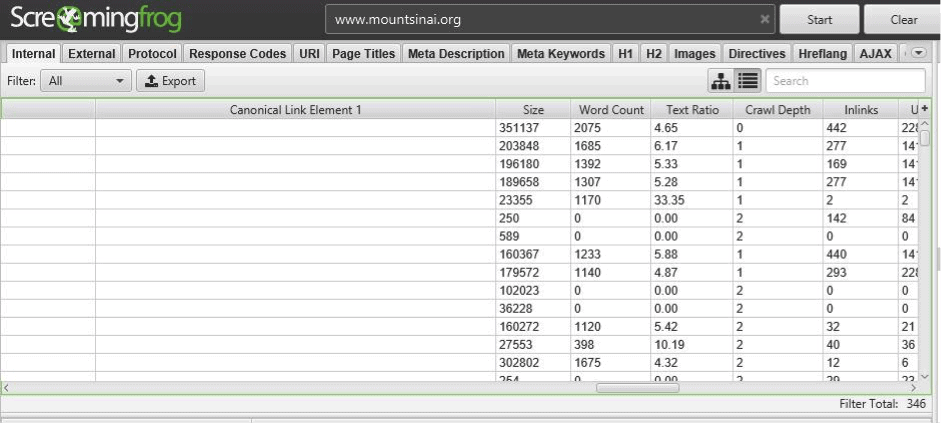Viewport: 941px width, 423px height.
Task: Sort by Canonical Link Element 1 column
Action: click(295, 110)
